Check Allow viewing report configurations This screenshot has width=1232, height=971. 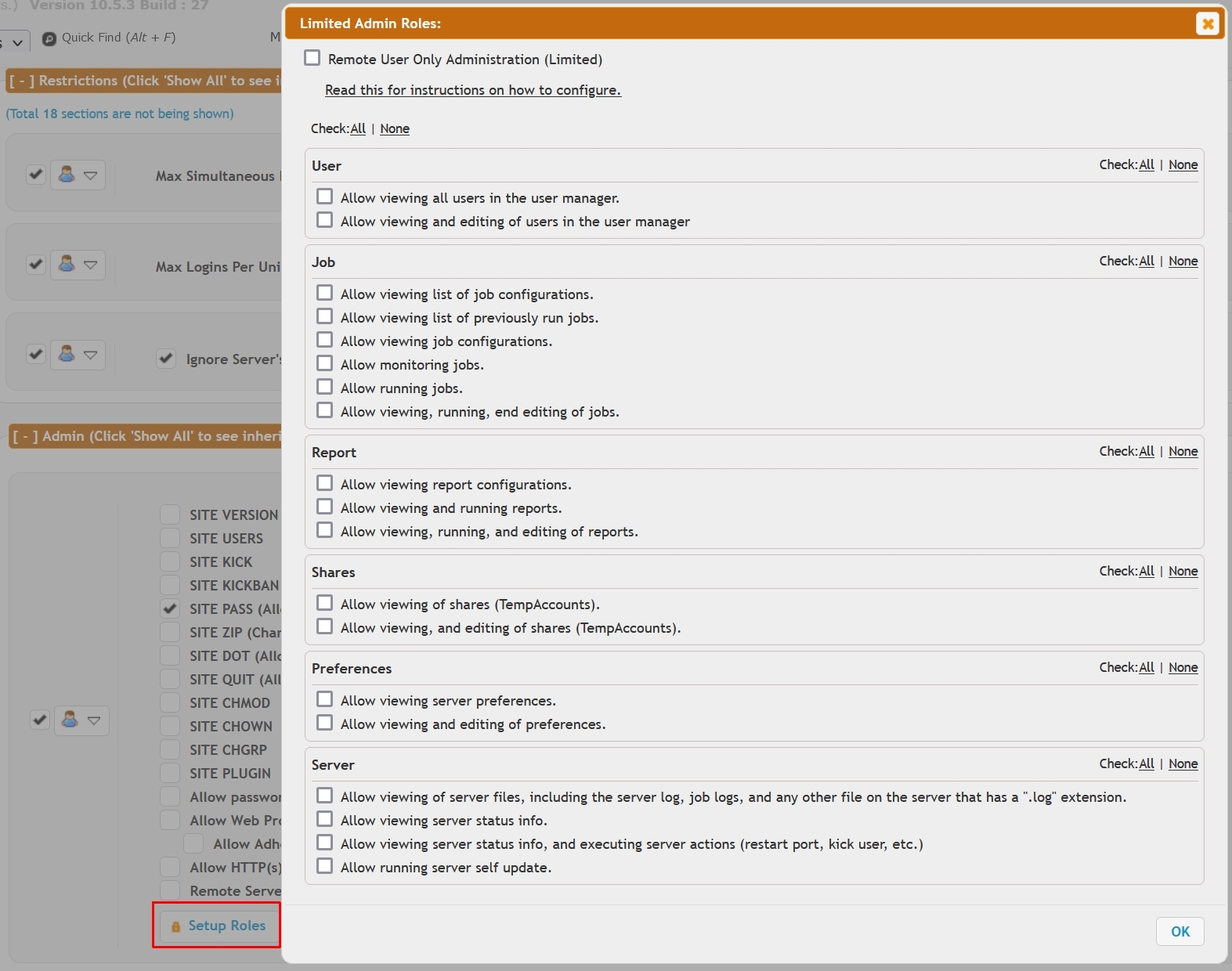pos(325,483)
